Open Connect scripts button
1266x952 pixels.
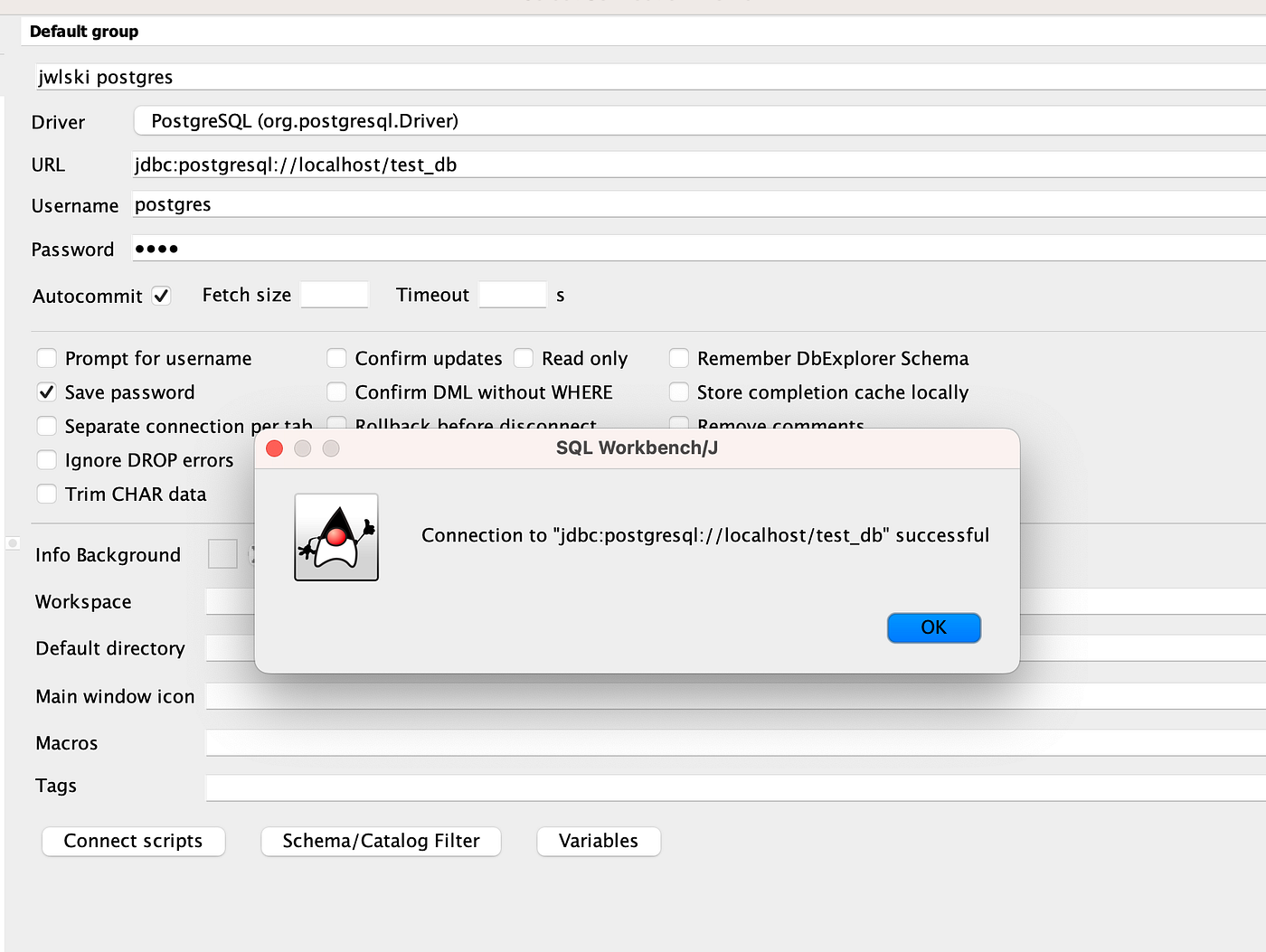pos(134,841)
